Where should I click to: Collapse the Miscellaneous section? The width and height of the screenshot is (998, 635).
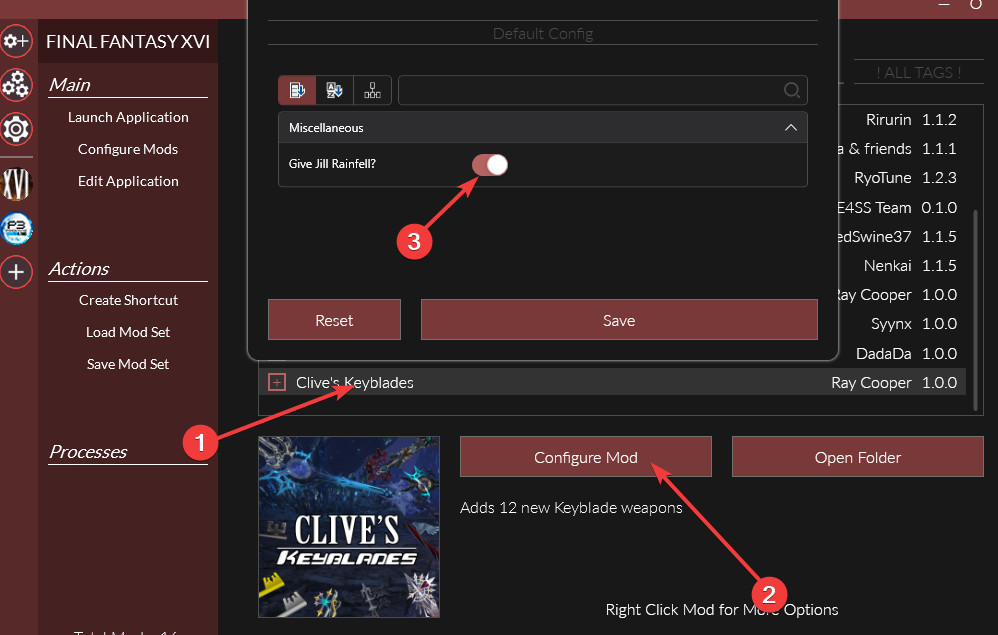(x=790, y=127)
